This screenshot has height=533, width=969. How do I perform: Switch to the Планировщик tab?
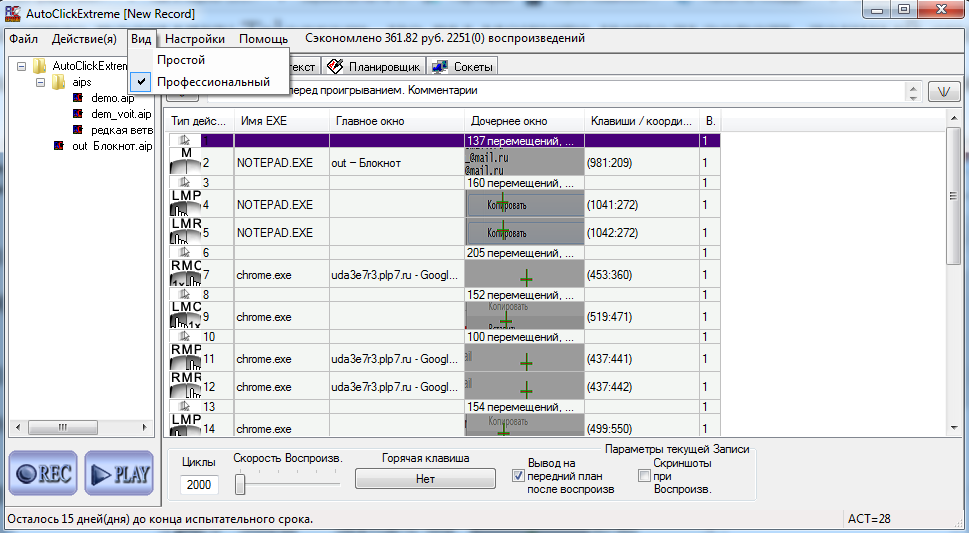pos(374,67)
